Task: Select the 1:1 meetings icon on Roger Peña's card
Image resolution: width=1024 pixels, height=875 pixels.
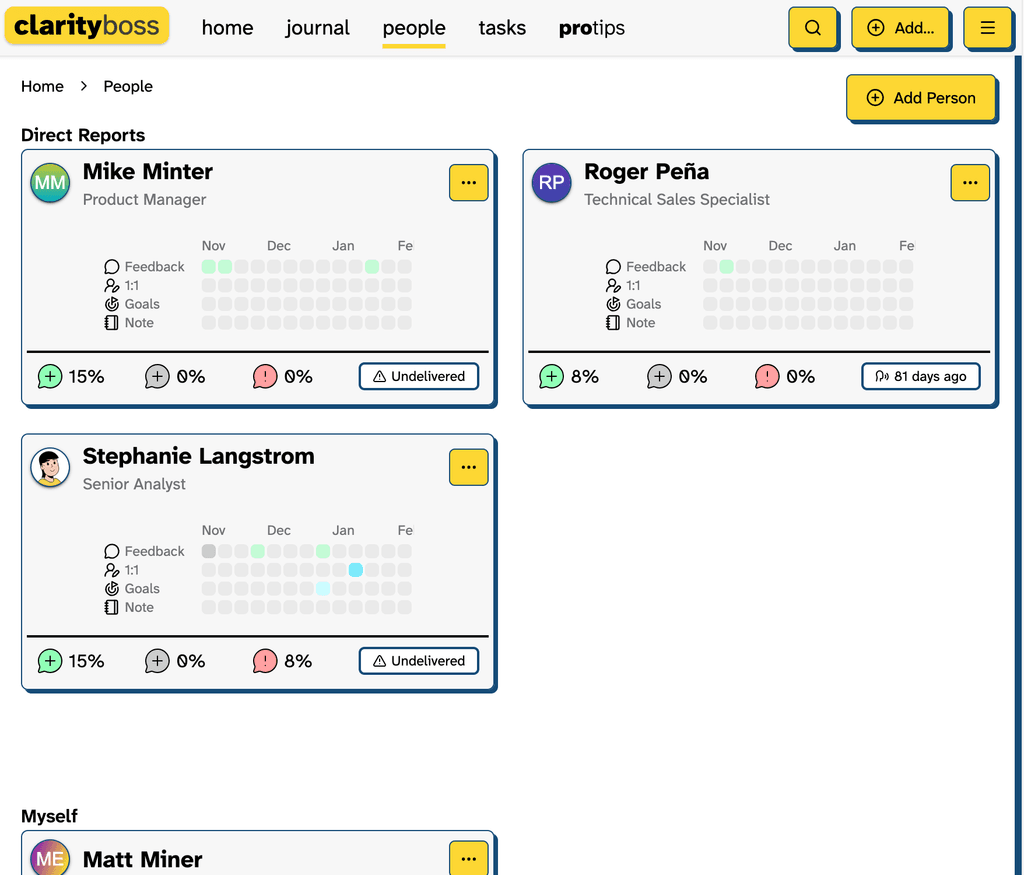Action: 614,285
